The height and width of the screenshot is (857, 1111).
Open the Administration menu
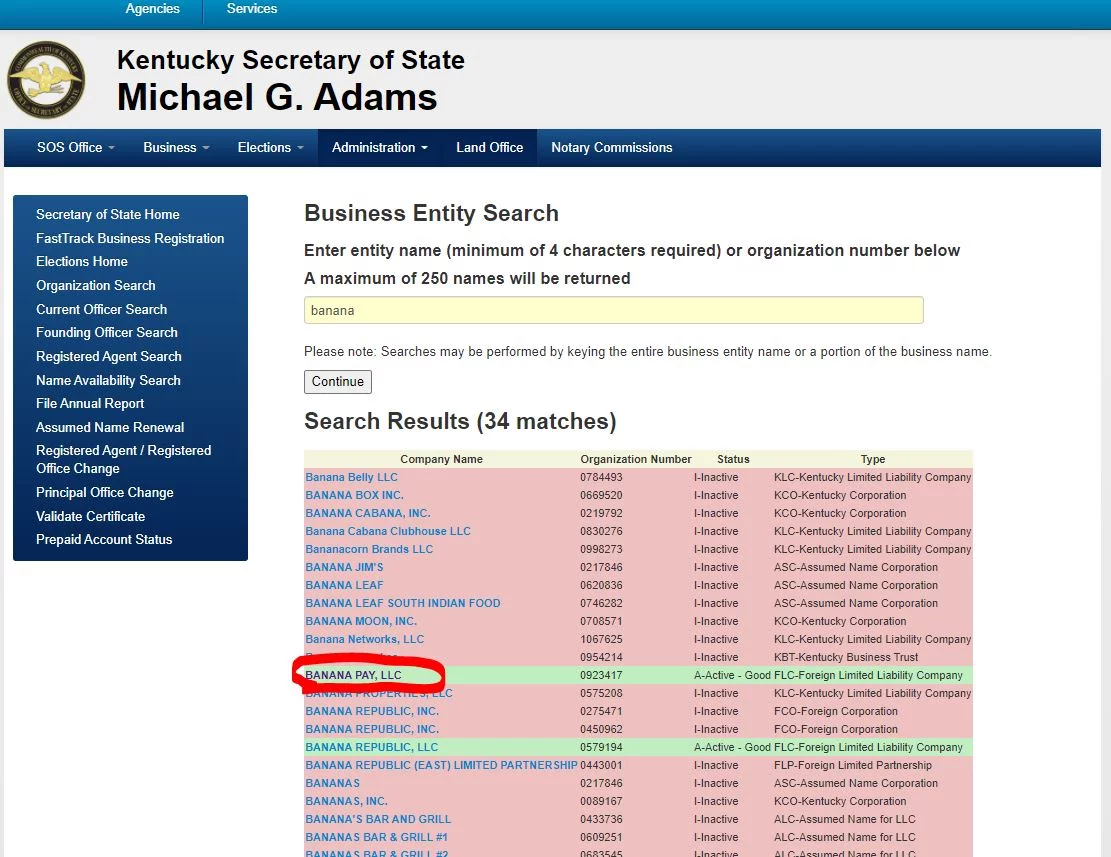(x=379, y=147)
